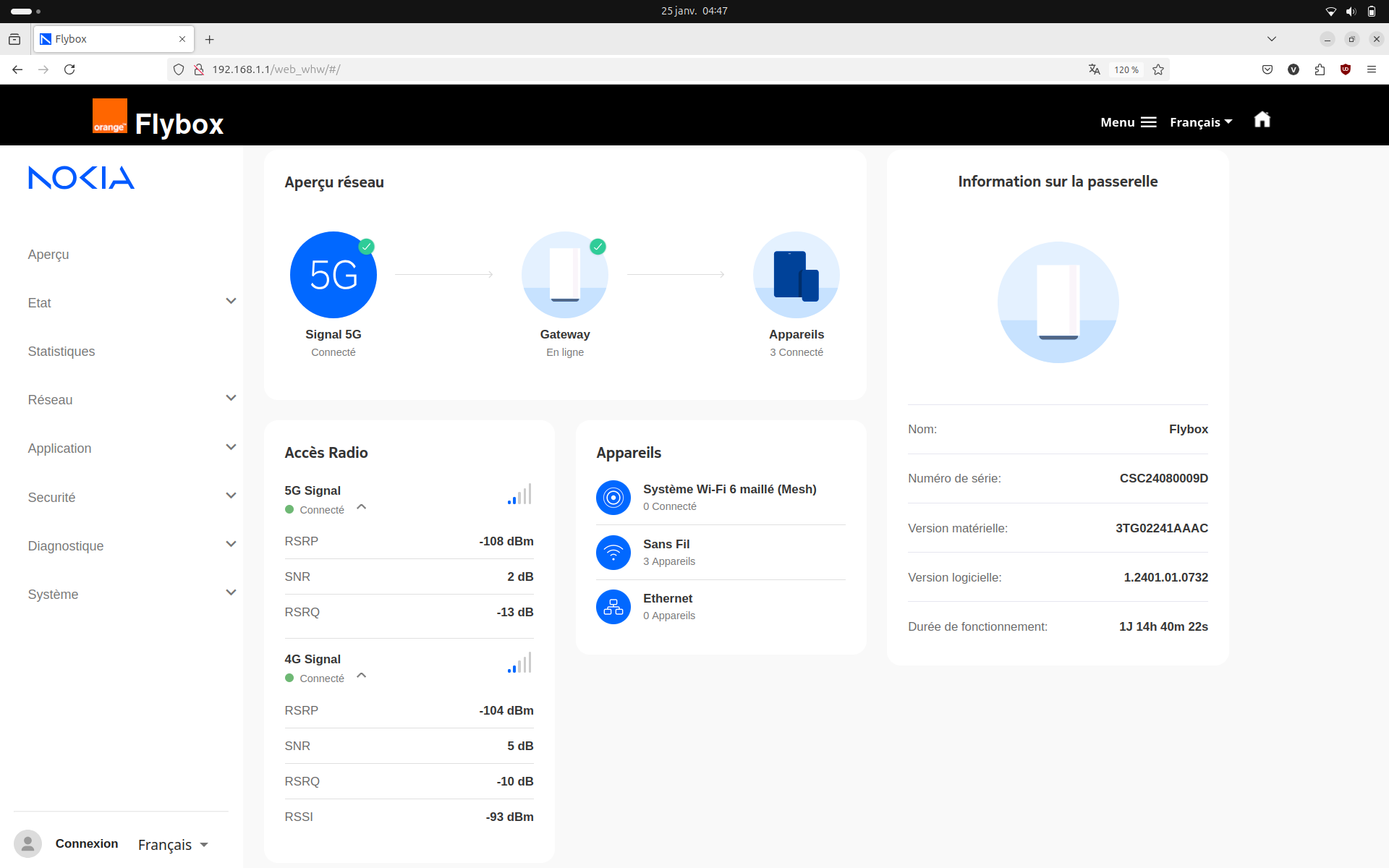Screen dimensions: 1389x868
Task: Click the Menu label in header
Action: click(x=1118, y=122)
